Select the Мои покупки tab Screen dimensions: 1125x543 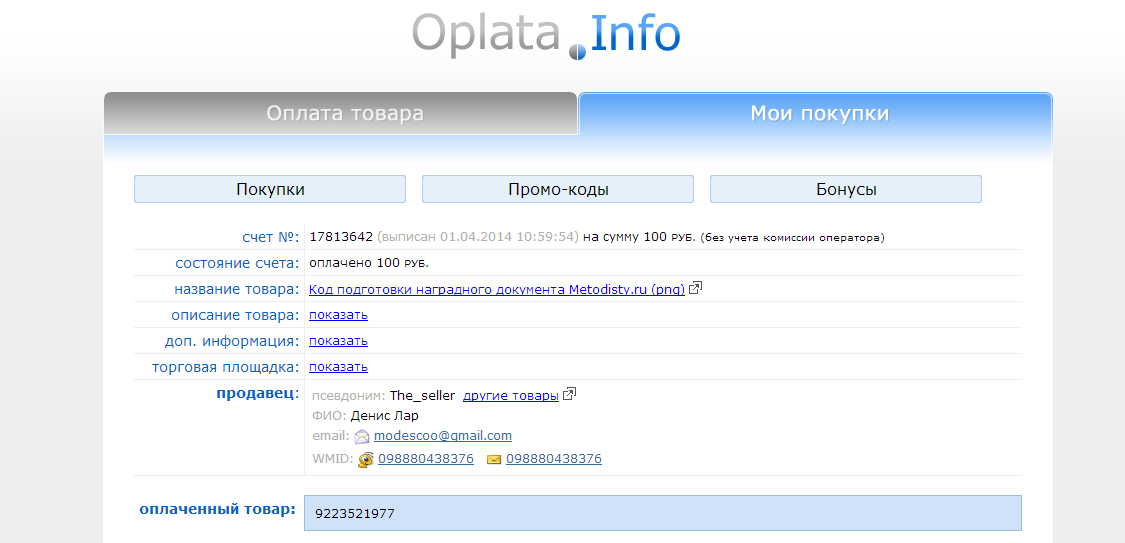(819, 113)
